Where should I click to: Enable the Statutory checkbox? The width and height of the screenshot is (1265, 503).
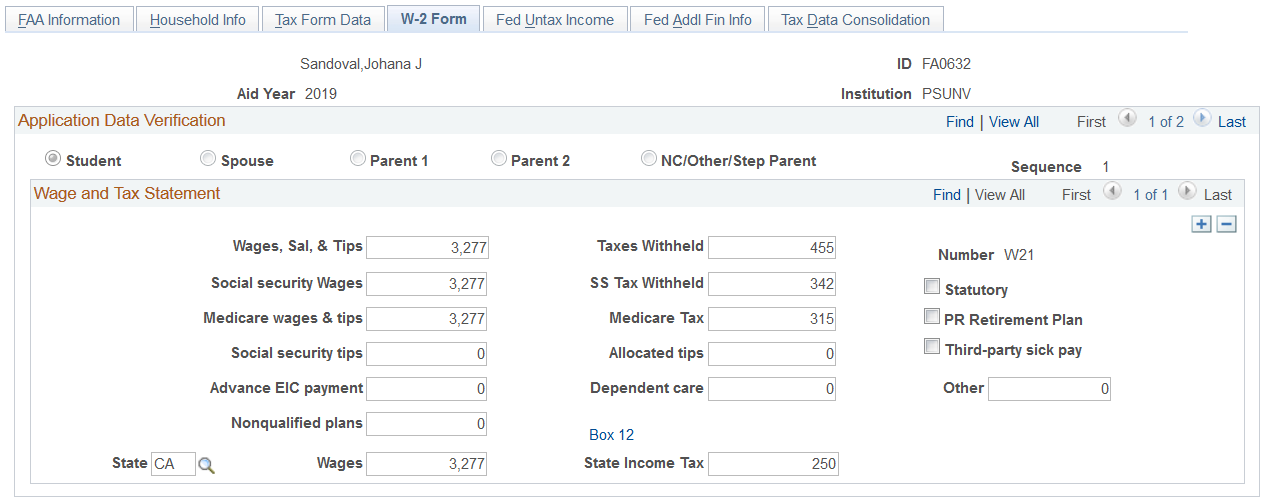pos(932,288)
